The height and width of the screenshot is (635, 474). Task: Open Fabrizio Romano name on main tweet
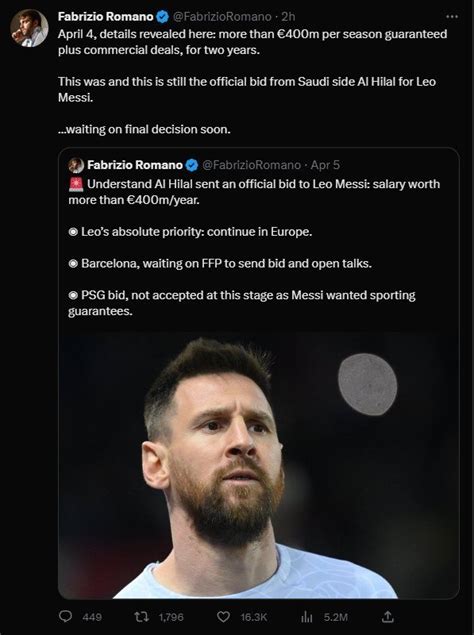pos(106,17)
